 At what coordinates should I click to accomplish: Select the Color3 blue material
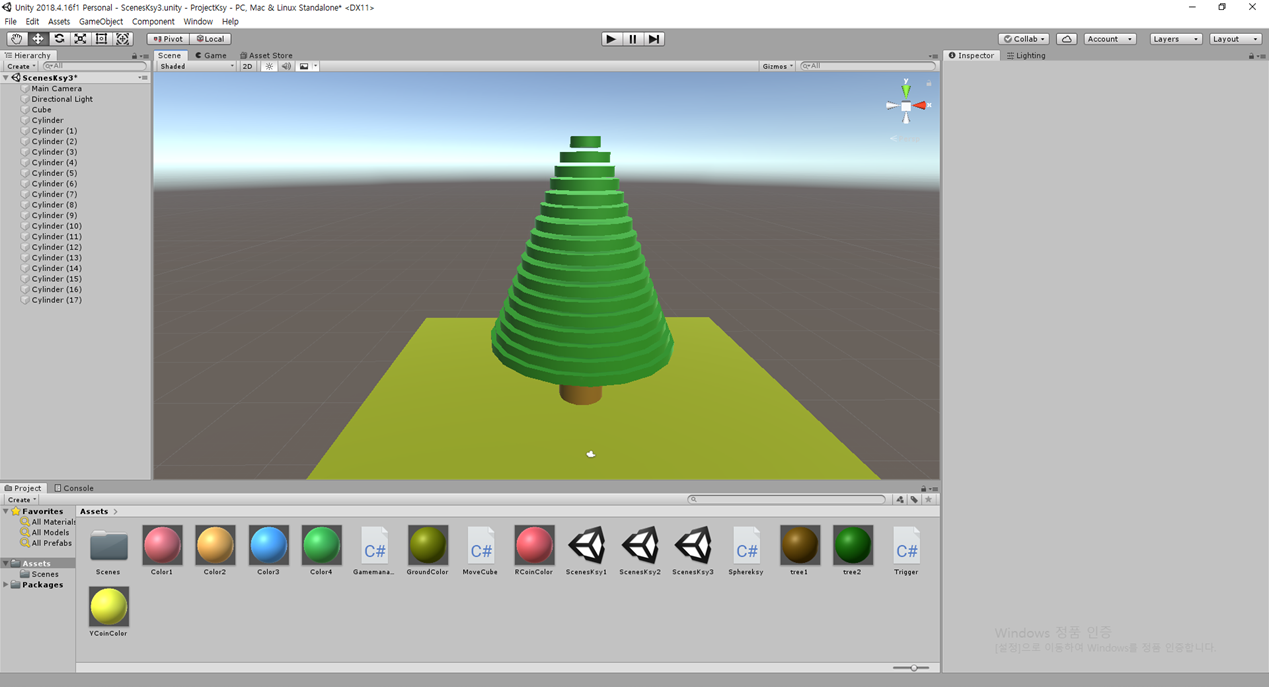(x=268, y=546)
